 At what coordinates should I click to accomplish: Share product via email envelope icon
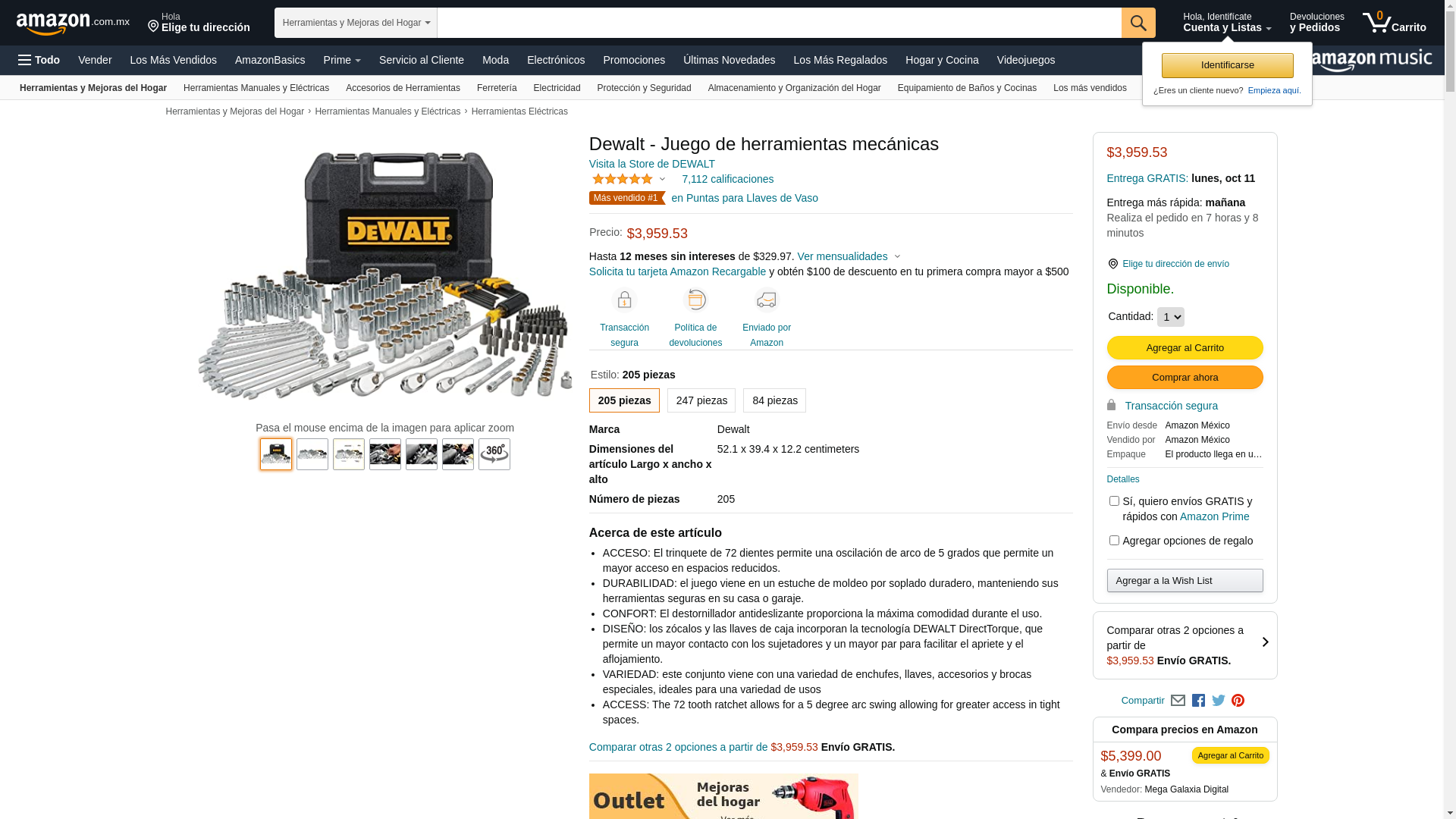tap(1178, 701)
